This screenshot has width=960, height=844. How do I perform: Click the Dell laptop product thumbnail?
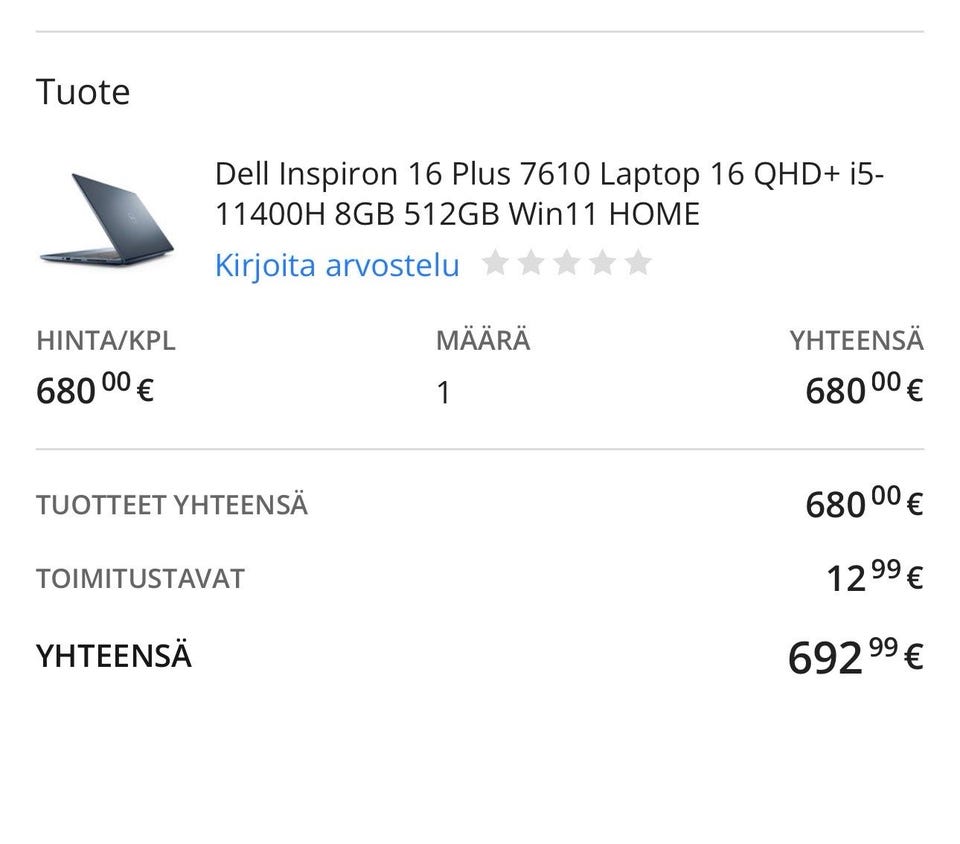(x=107, y=220)
